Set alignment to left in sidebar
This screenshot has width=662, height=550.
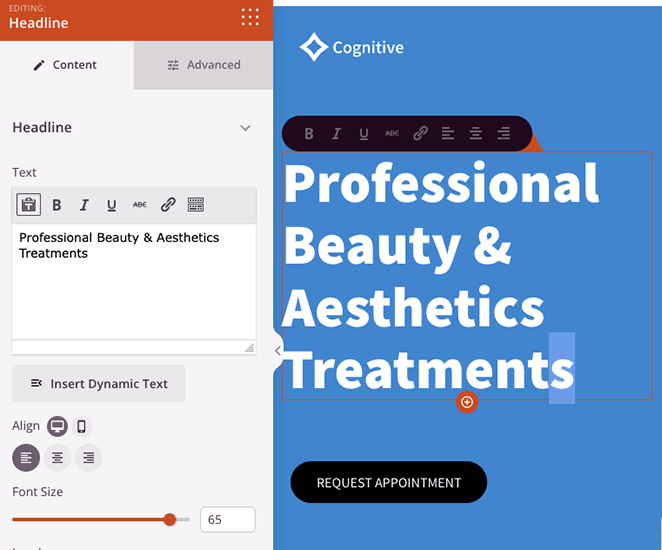tap(26, 458)
